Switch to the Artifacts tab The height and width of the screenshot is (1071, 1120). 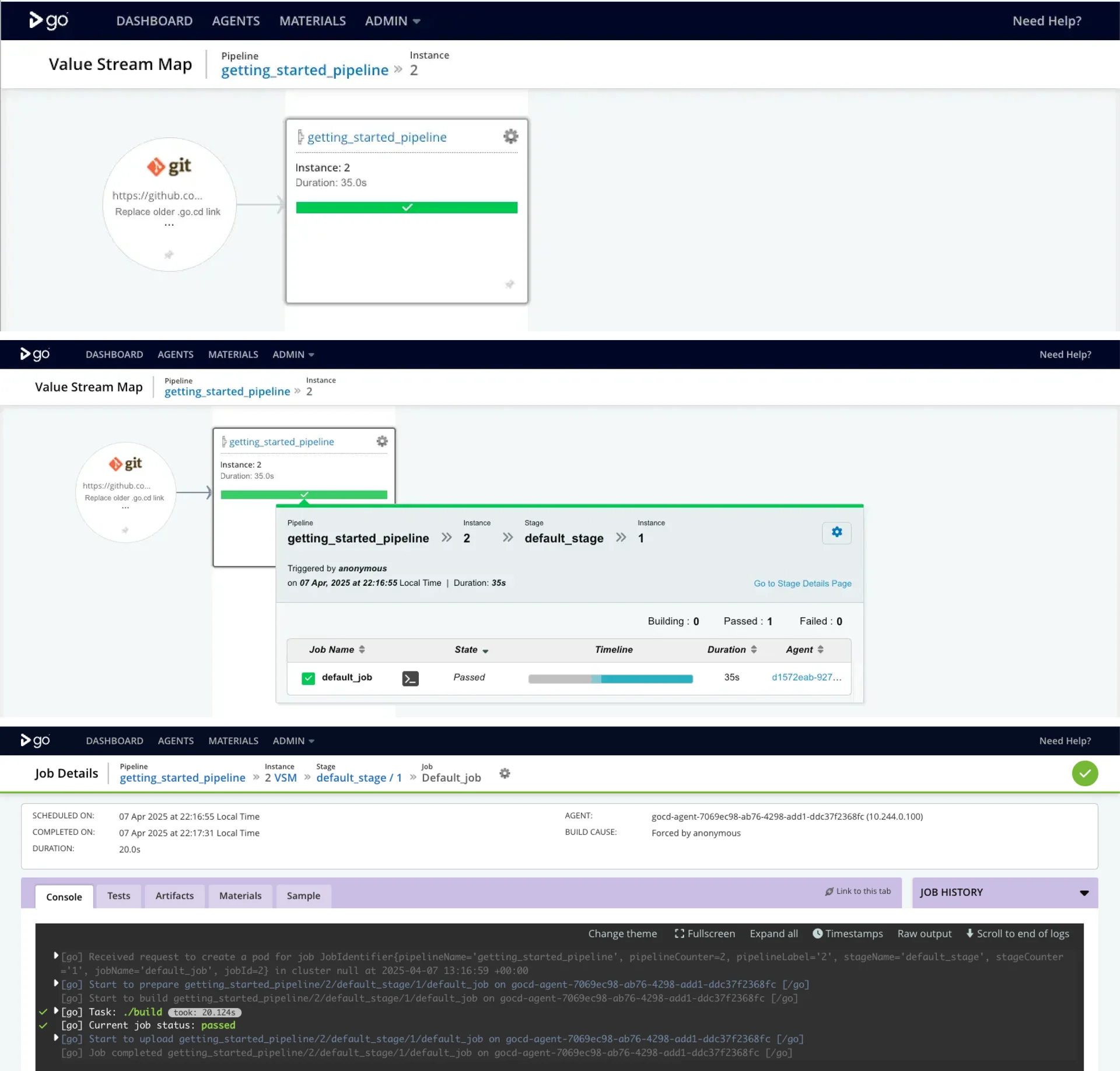coord(174,895)
